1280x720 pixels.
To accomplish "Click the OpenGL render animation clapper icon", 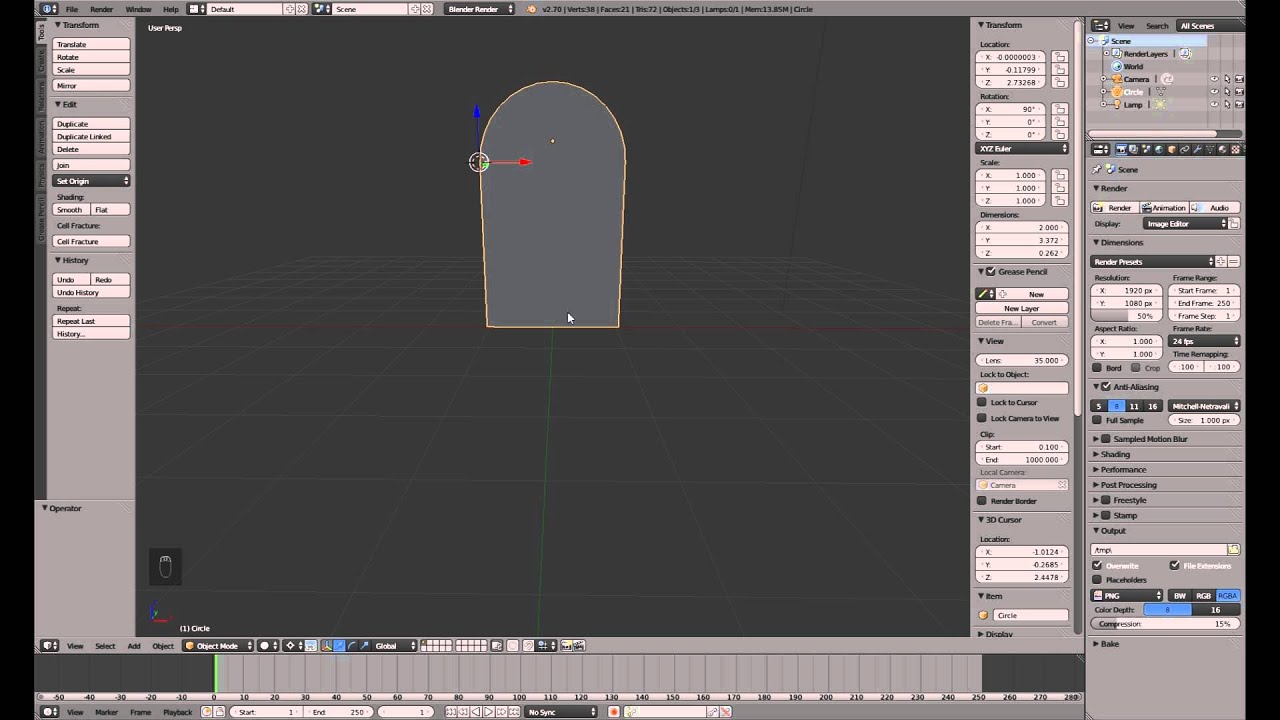I will (x=578, y=646).
